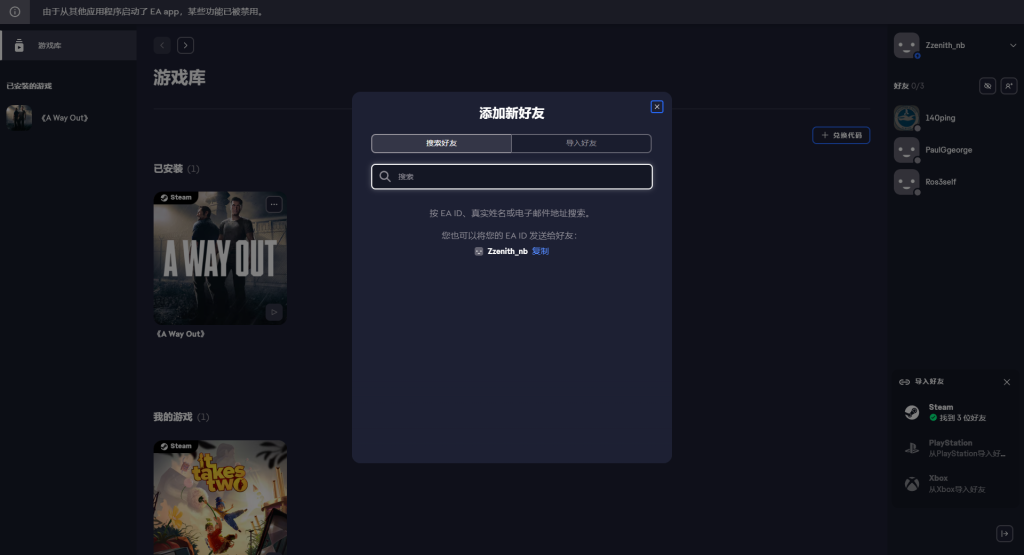This screenshot has width=1024, height=555.
Task: Collapse the friends sidebar with arrow icon
Action: click(x=1005, y=533)
